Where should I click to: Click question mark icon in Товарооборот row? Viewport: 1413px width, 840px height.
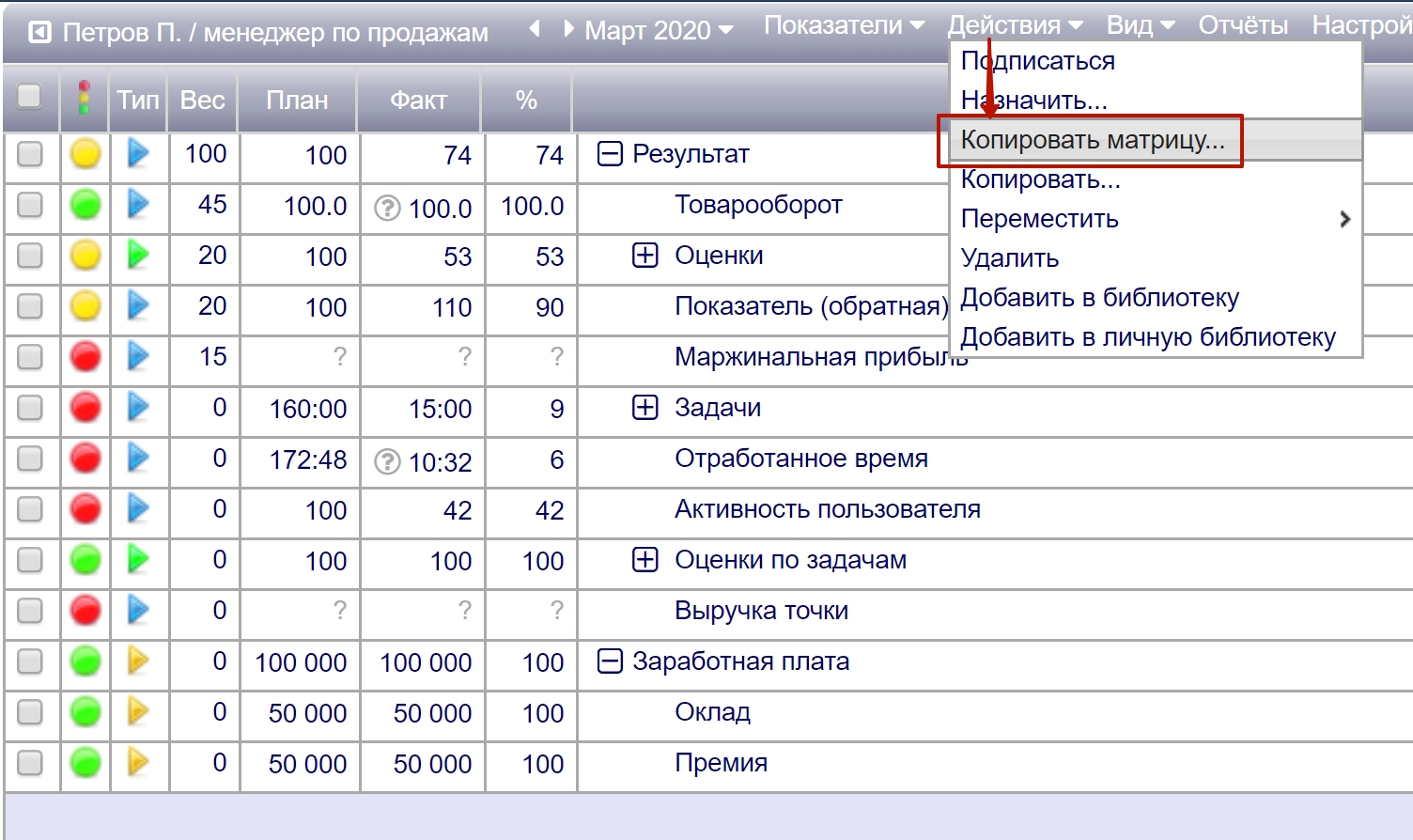tap(387, 208)
